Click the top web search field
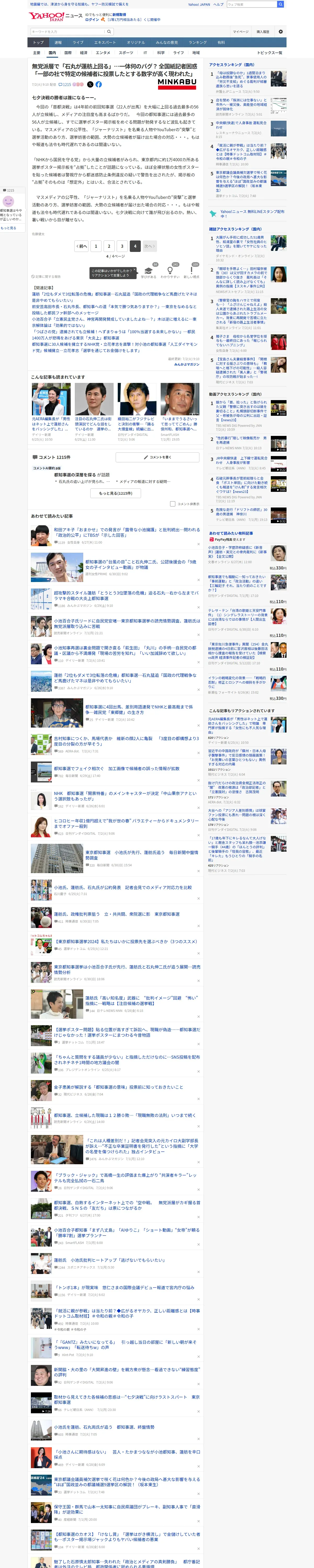 (x=251, y=4)
